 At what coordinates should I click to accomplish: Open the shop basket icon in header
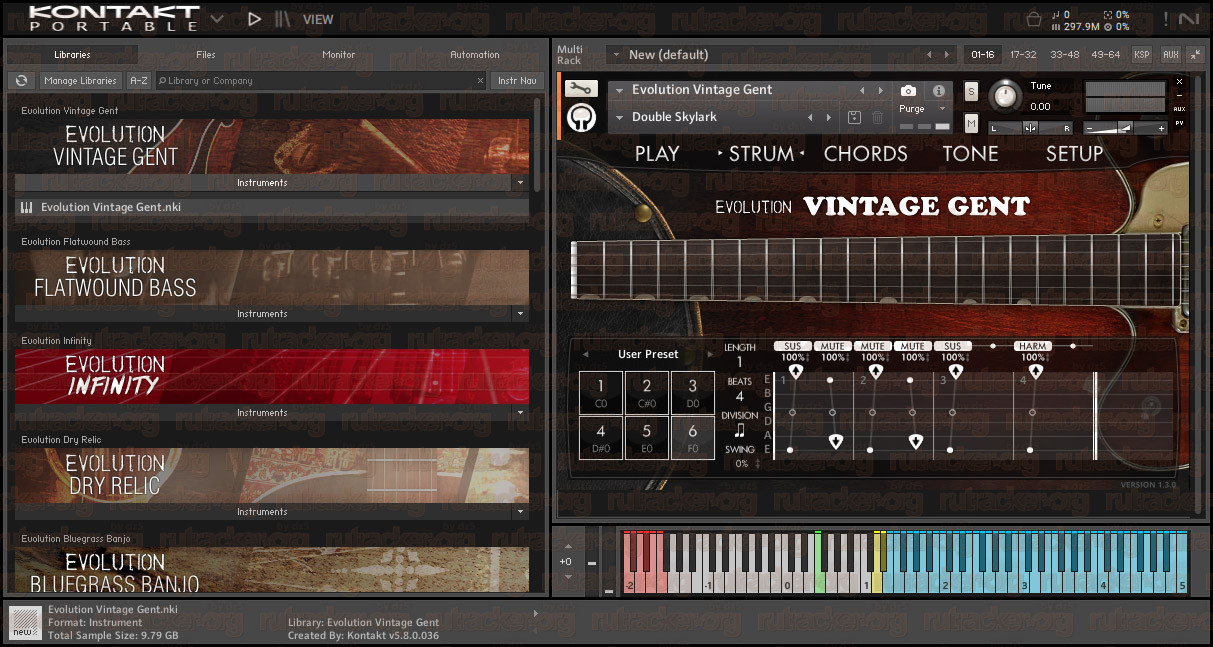coord(1034,19)
